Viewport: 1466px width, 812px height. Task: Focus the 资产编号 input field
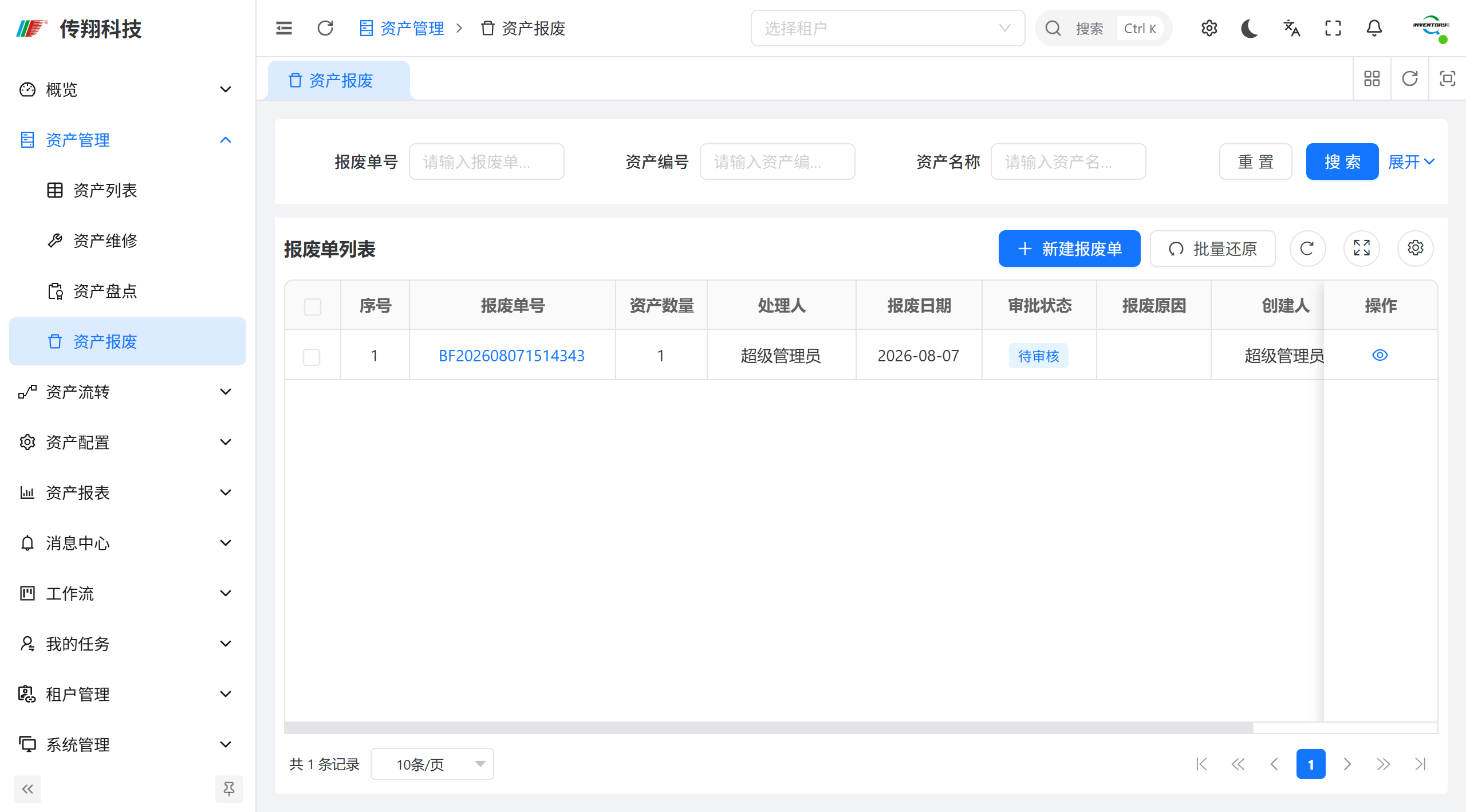pyautogui.click(x=778, y=161)
